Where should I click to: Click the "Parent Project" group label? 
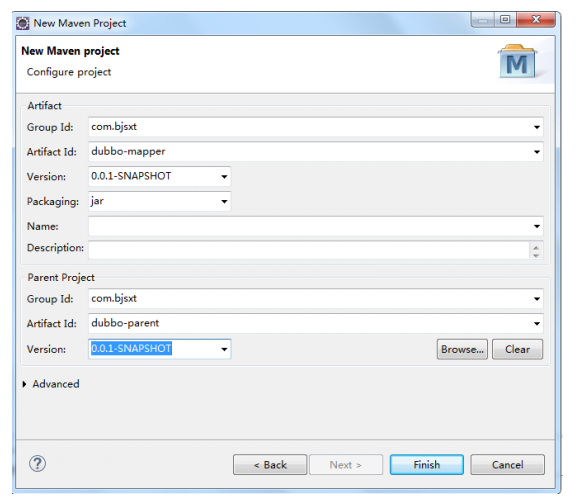point(61,278)
